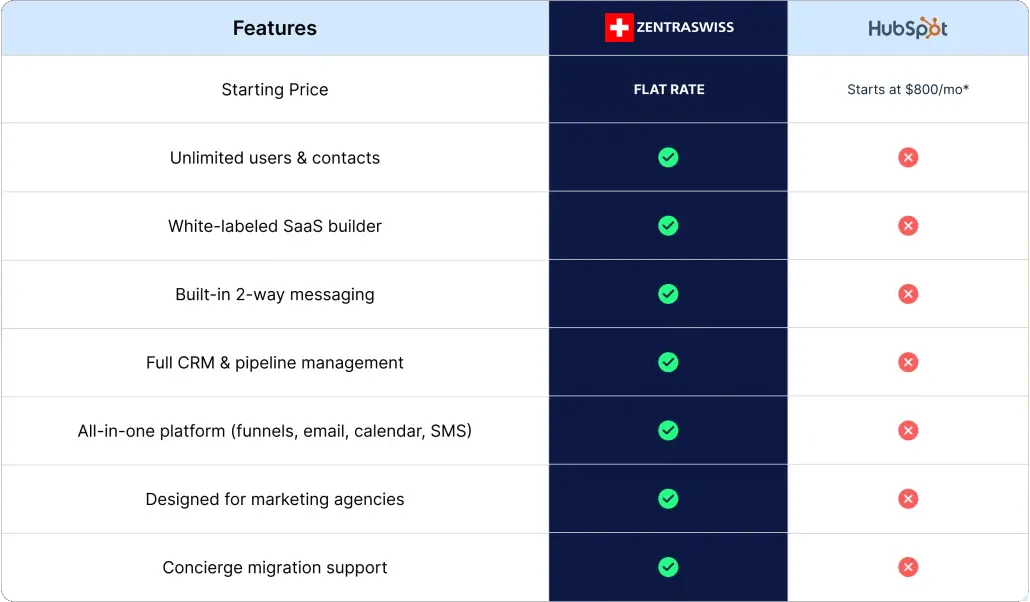1030x602 pixels.
Task: Click the HubSpot logo in the header
Action: coord(908,28)
